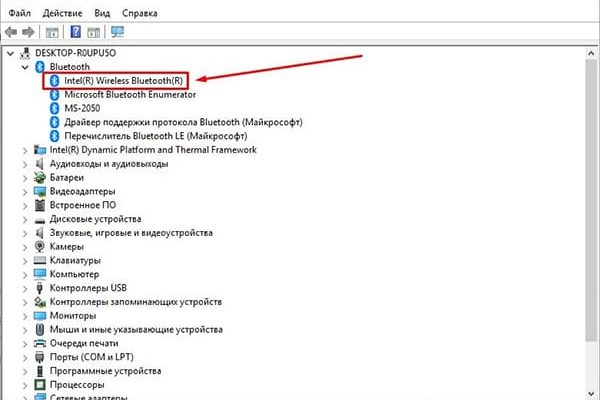Click the Bluetooth icon next to MS-2050
The image size is (600, 400).
pos(55,108)
